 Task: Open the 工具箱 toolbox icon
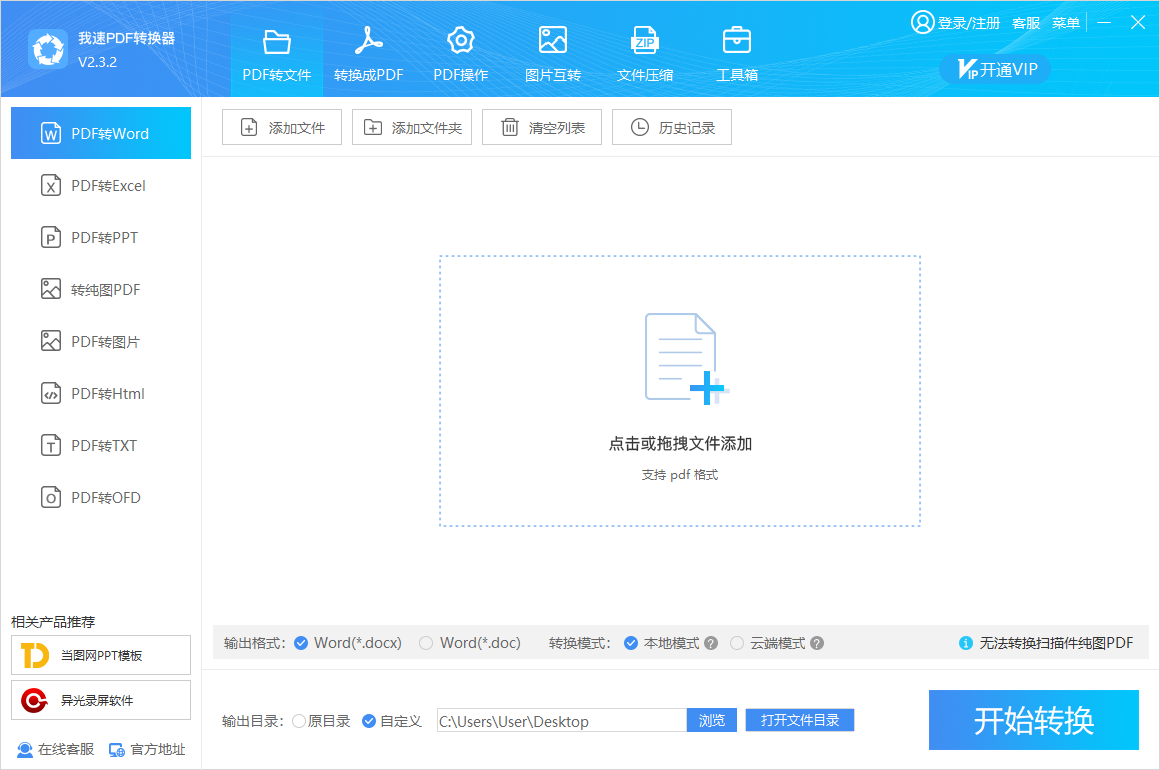[737, 40]
